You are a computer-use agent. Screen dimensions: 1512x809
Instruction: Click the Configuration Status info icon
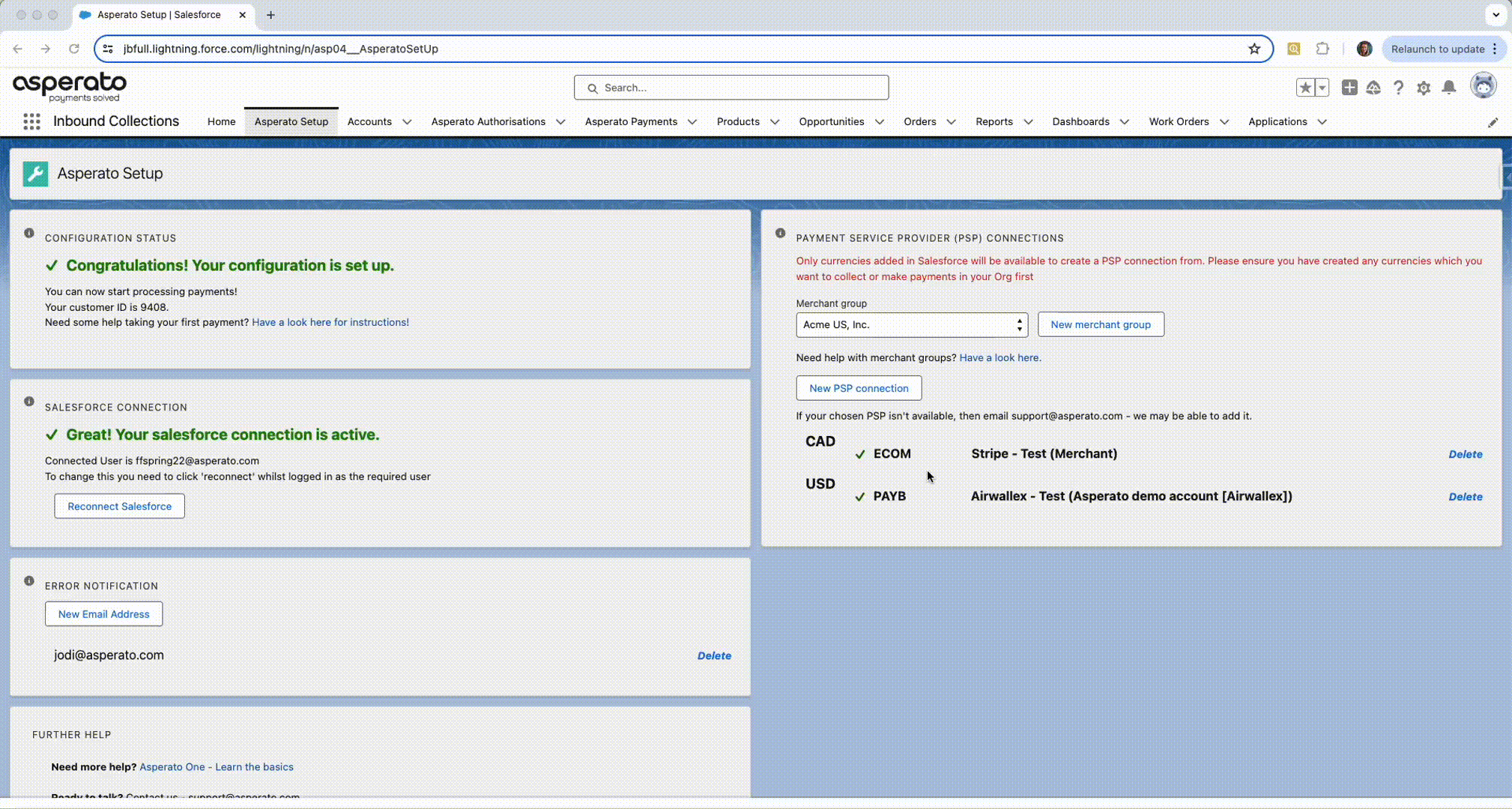click(x=29, y=233)
